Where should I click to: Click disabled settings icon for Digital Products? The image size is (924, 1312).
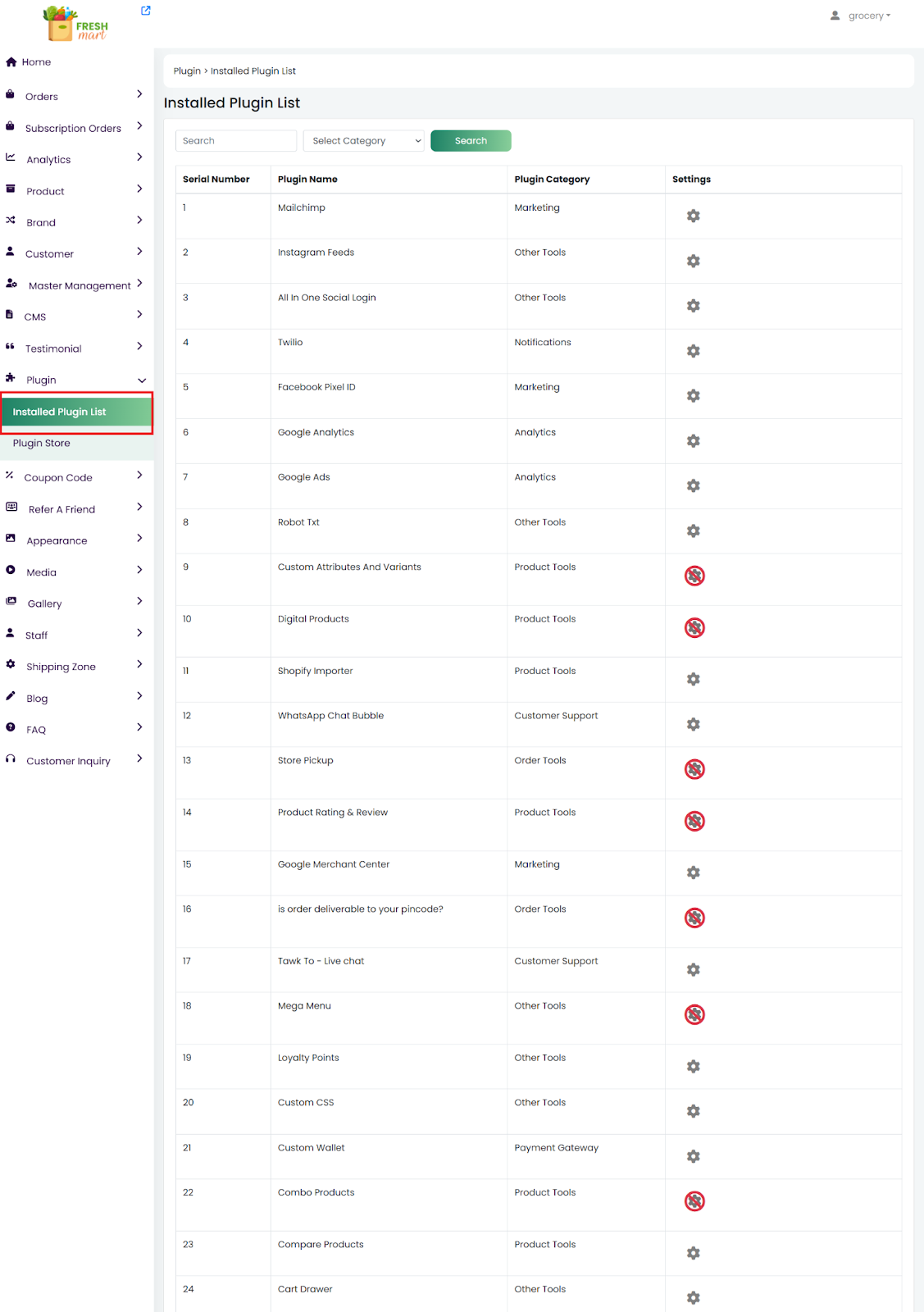(694, 628)
